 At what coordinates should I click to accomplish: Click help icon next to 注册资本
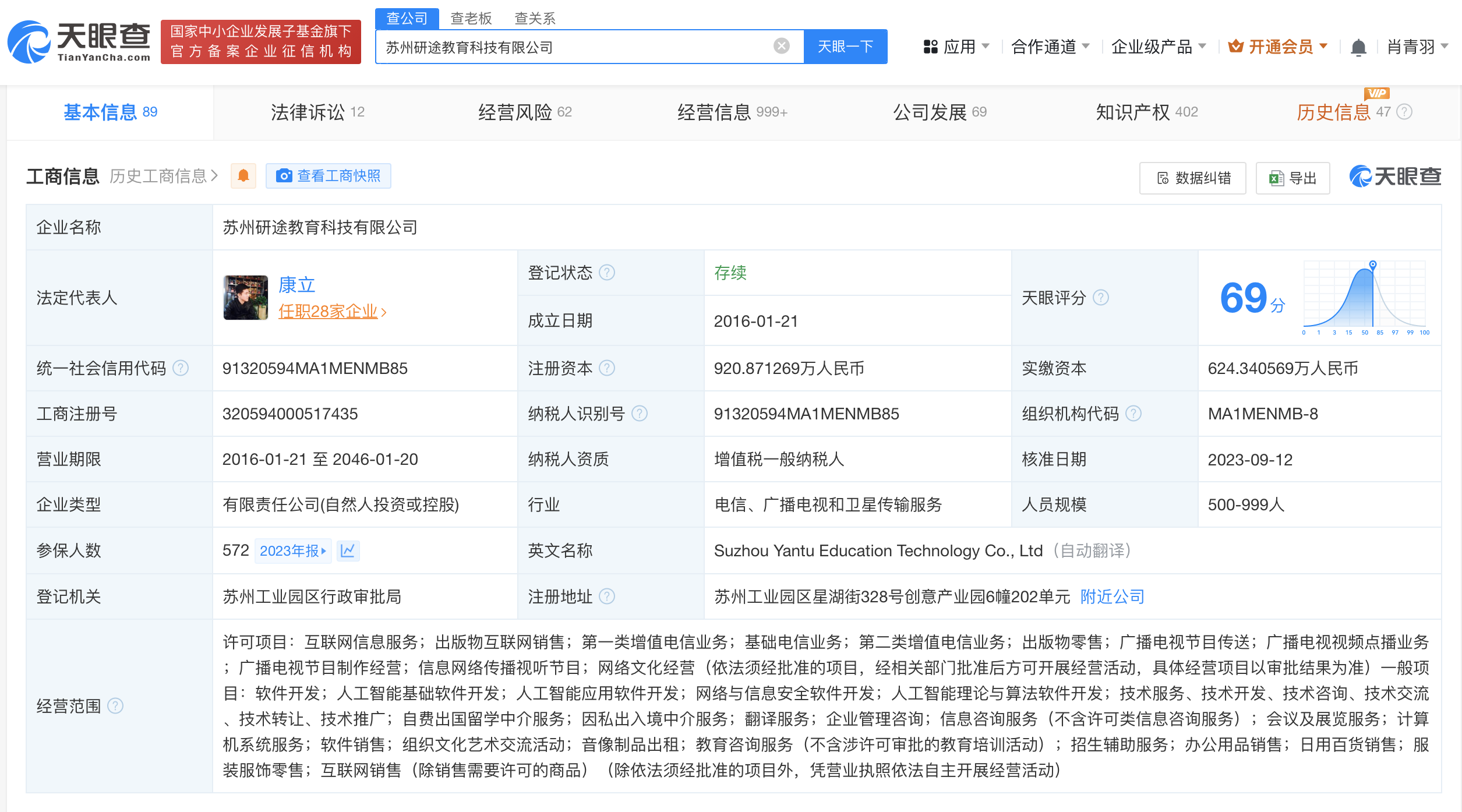tap(607, 368)
